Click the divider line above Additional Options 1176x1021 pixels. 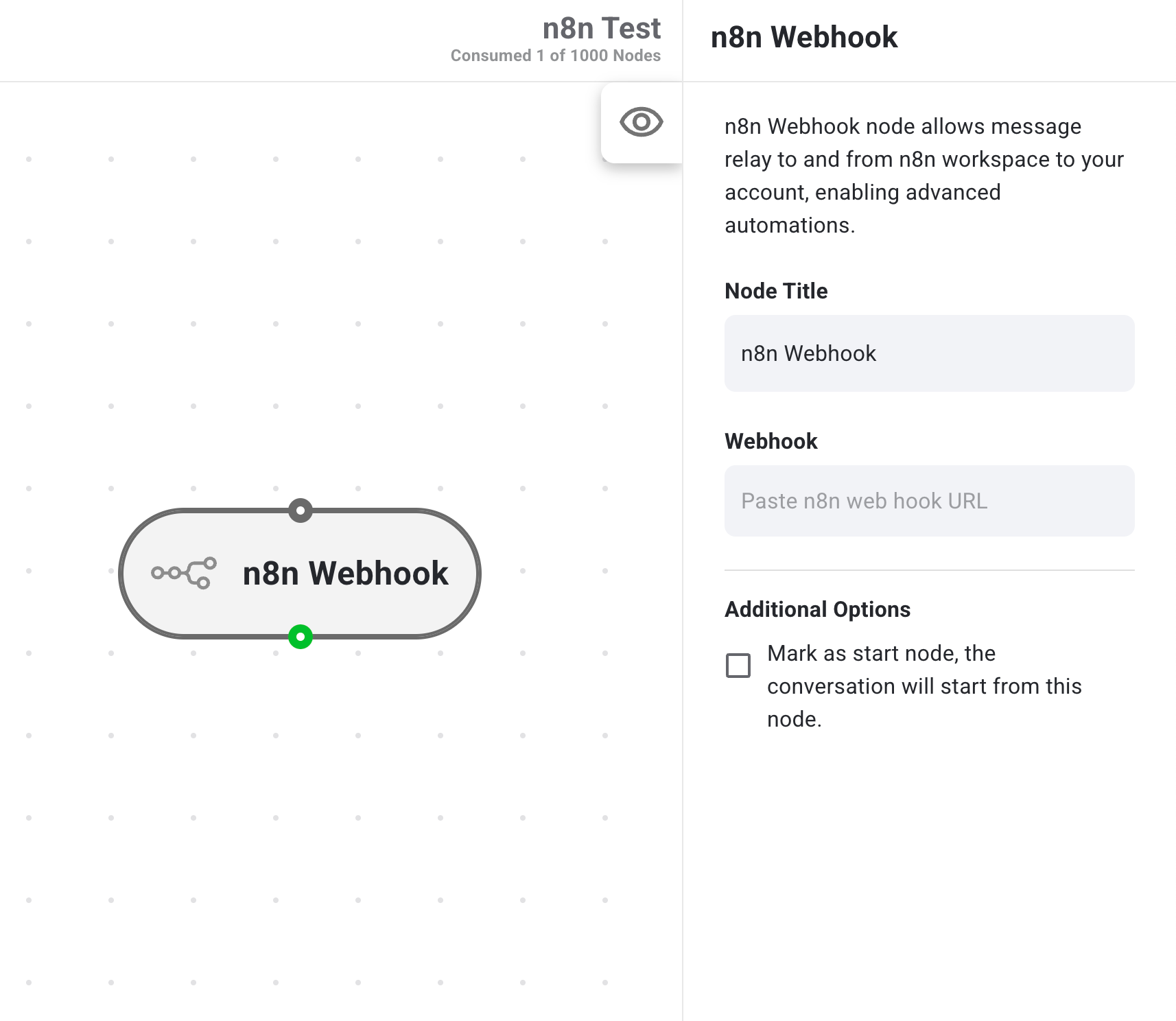tap(929, 570)
